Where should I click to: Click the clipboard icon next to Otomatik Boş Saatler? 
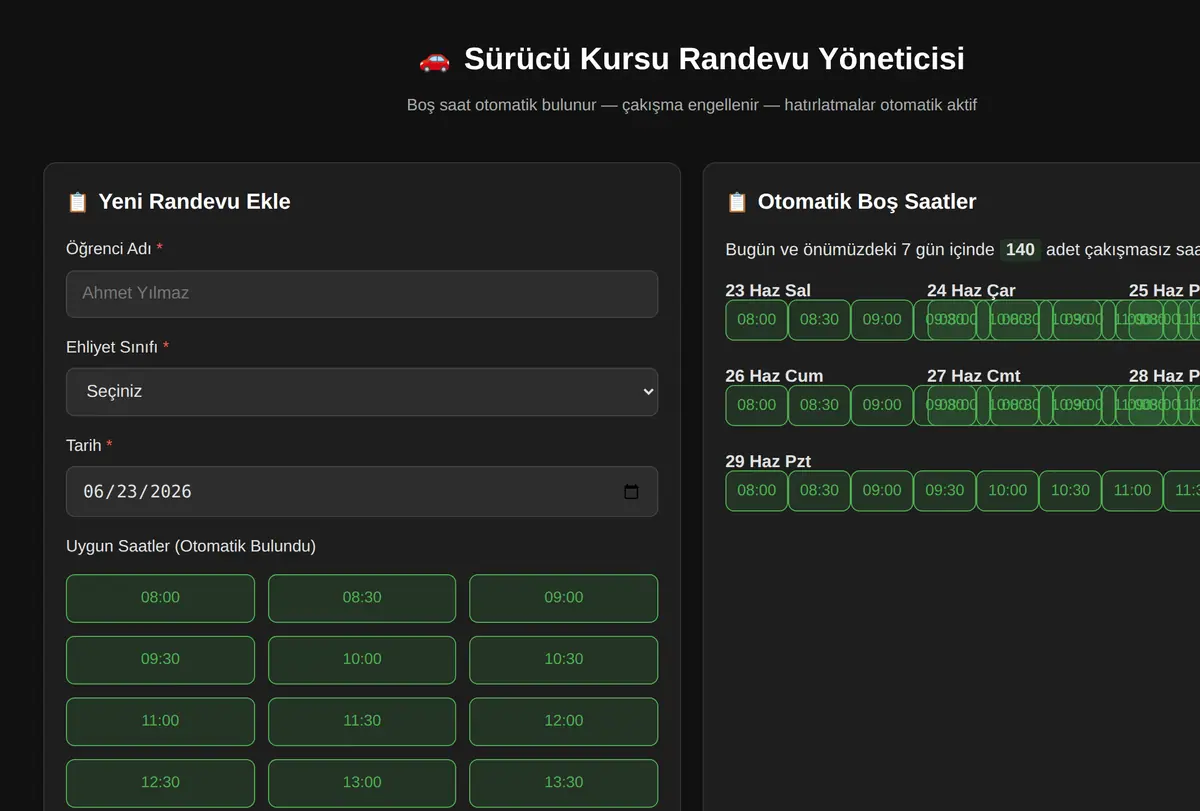(x=737, y=202)
